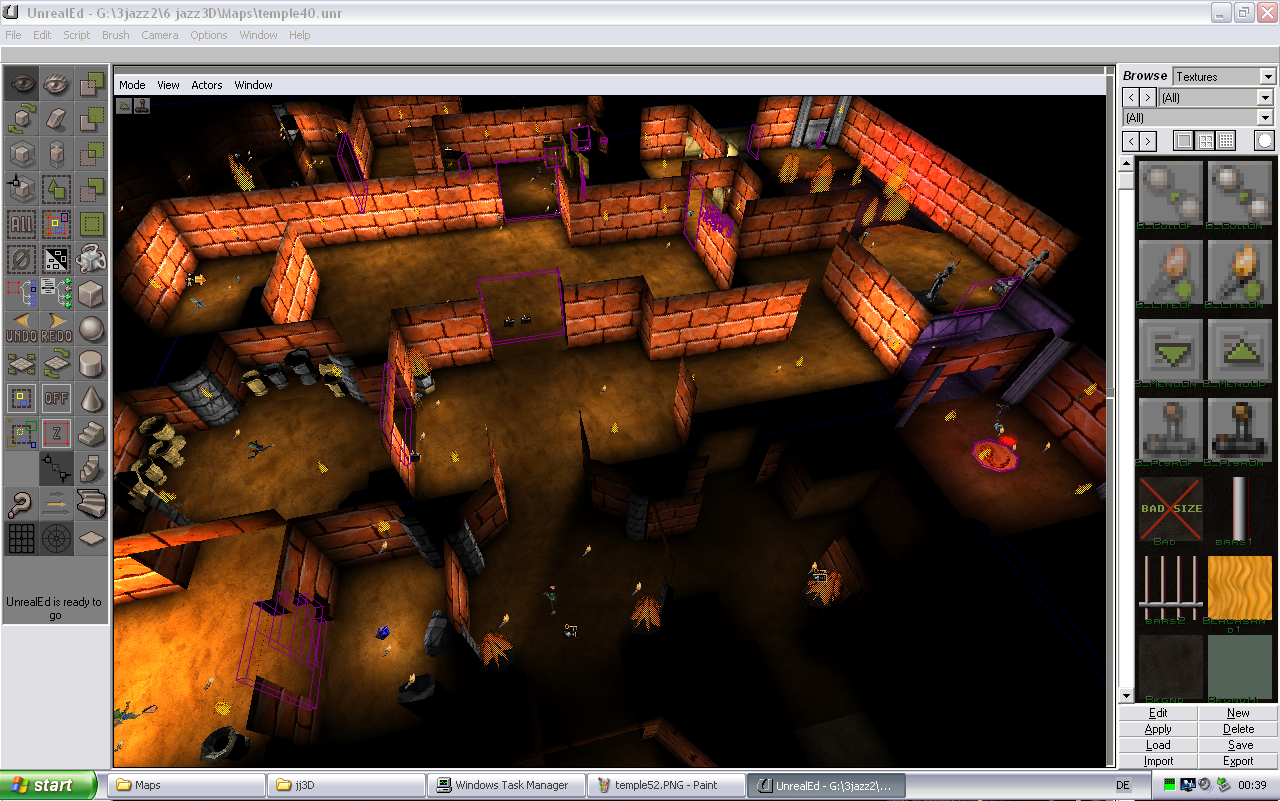Open the viewport Actors menu
1280x801 pixels.
207,85
